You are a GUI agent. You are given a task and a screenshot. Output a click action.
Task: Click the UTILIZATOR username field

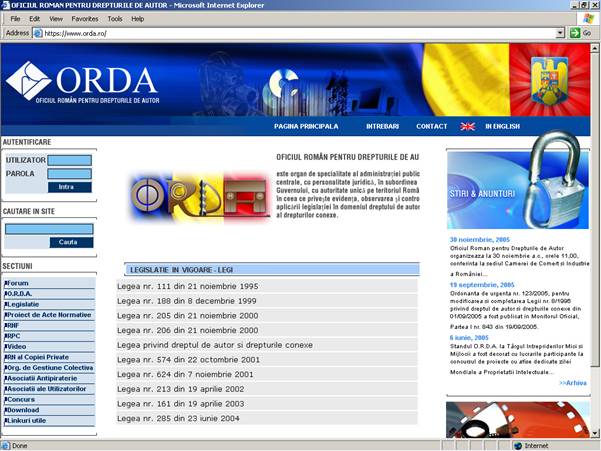tap(69, 160)
